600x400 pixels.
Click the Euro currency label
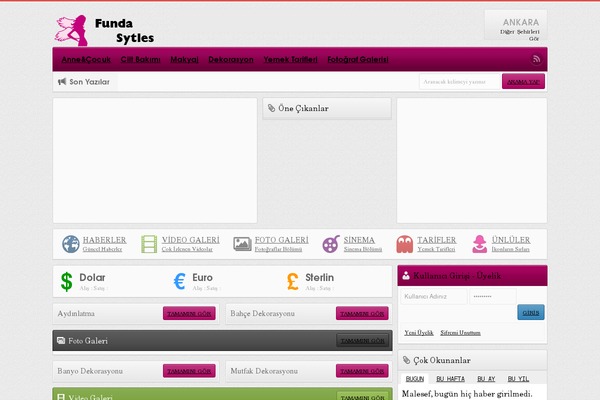coord(202,277)
